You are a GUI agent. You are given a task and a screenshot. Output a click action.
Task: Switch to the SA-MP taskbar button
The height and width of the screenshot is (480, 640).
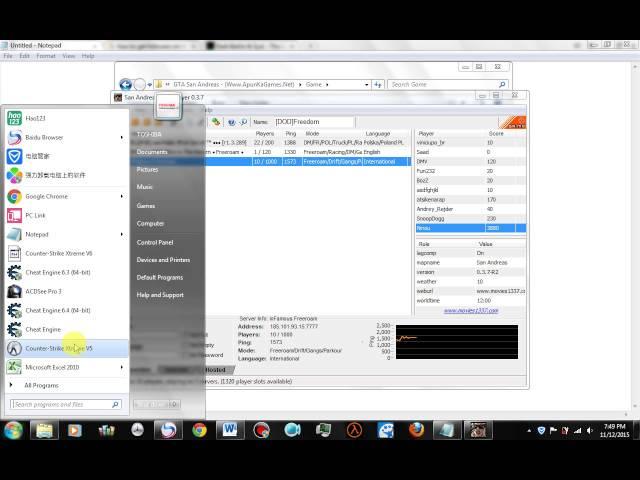click(478, 430)
